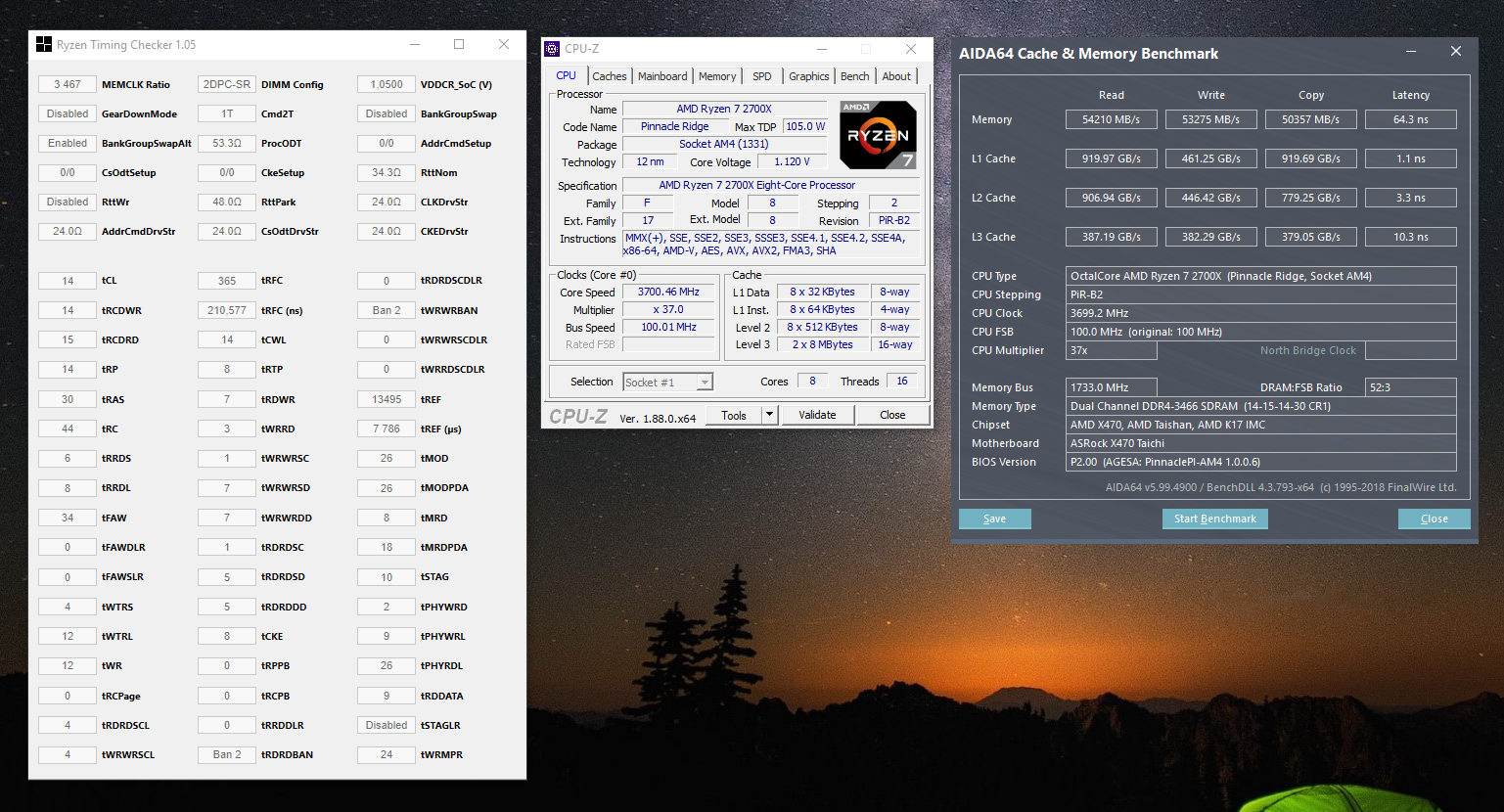This screenshot has height=812, width=1504.
Task: Click the BIOS Version P2.00 field
Action: [1261, 462]
